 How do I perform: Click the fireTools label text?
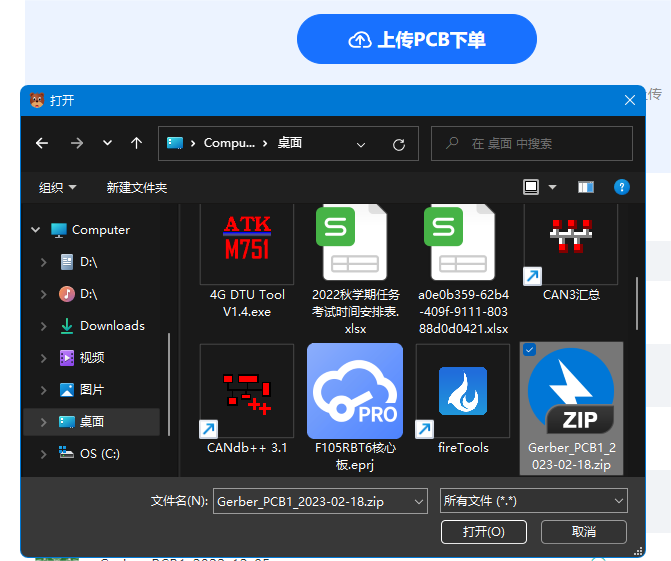(463, 448)
